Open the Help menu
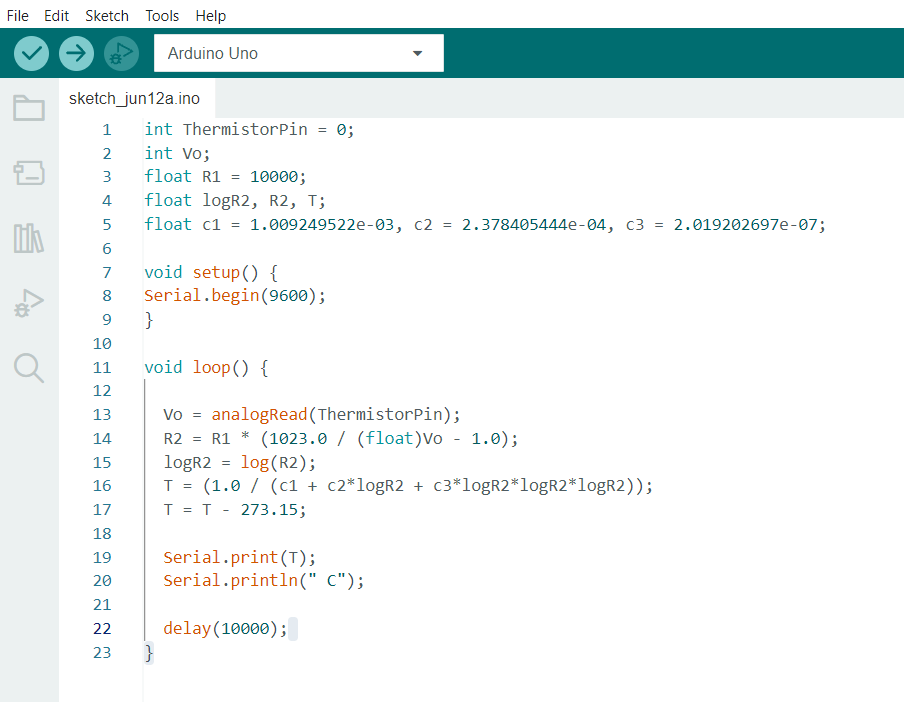Screen dimensions: 904x702 pyautogui.click(x=211, y=15)
